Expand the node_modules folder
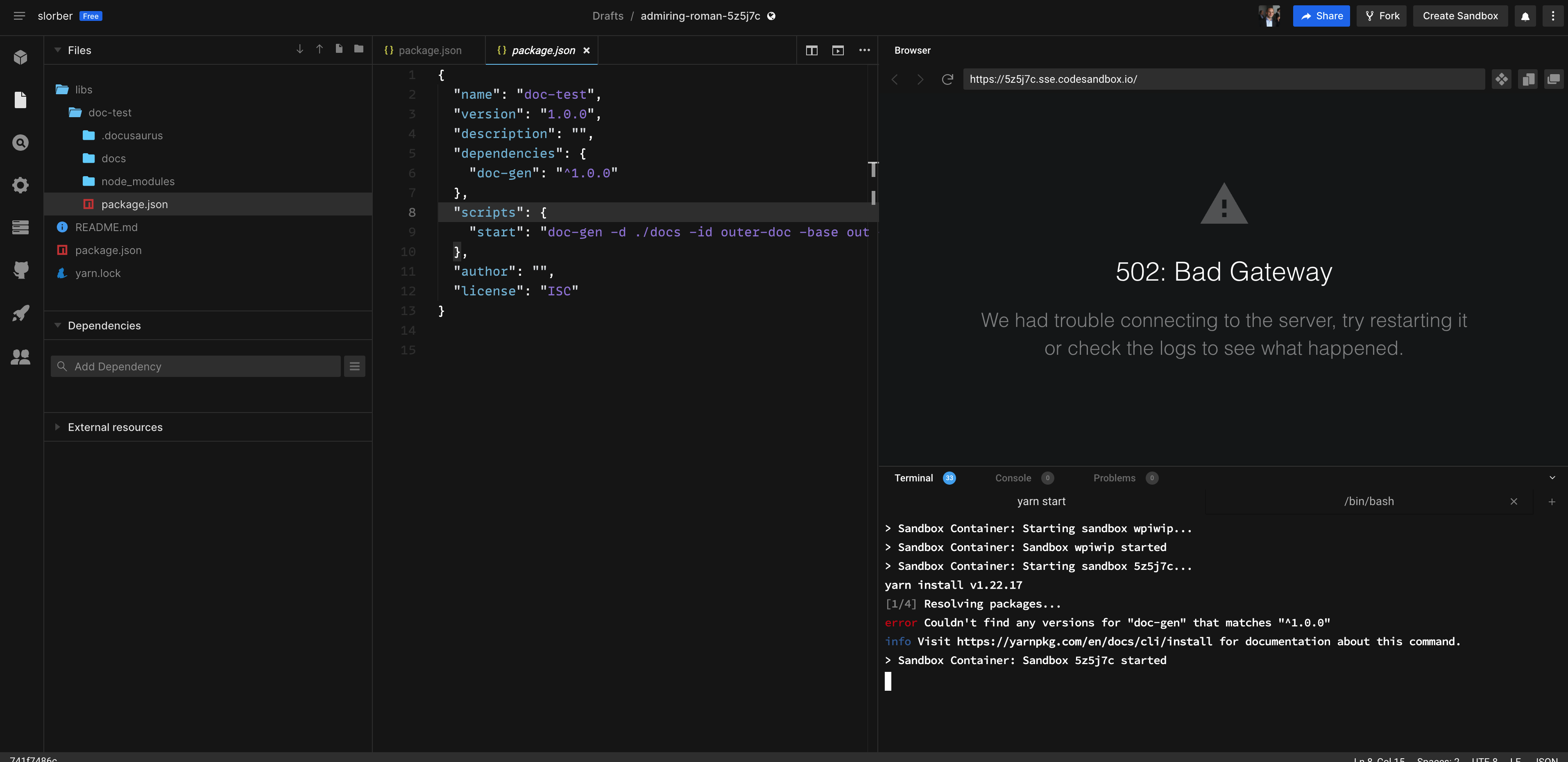 point(208,181)
